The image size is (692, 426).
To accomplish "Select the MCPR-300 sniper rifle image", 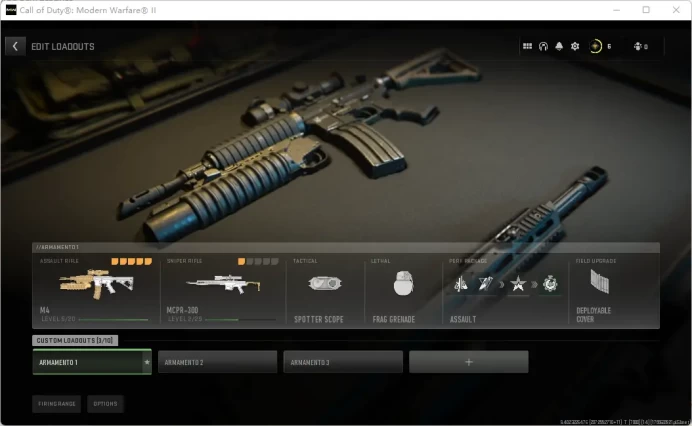I will [223, 284].
